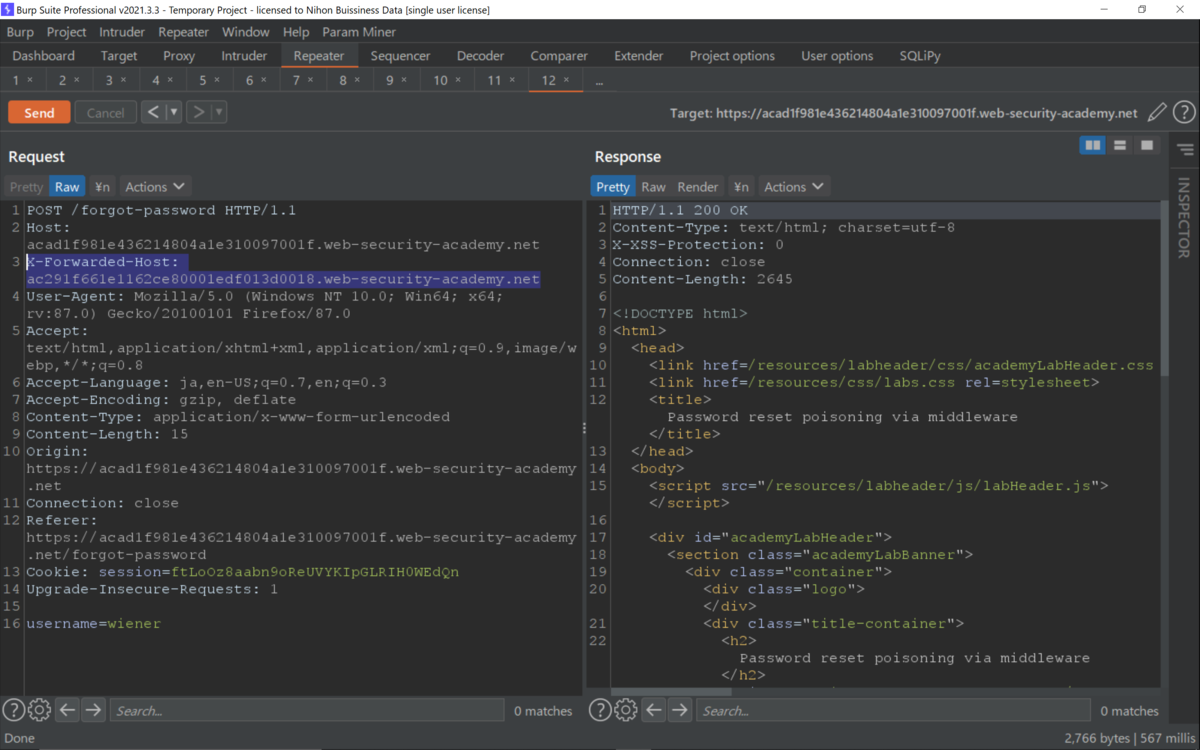Close Repeater sub-tab 12
This screenshot has width=1200, height=750.
coord(567,80)
